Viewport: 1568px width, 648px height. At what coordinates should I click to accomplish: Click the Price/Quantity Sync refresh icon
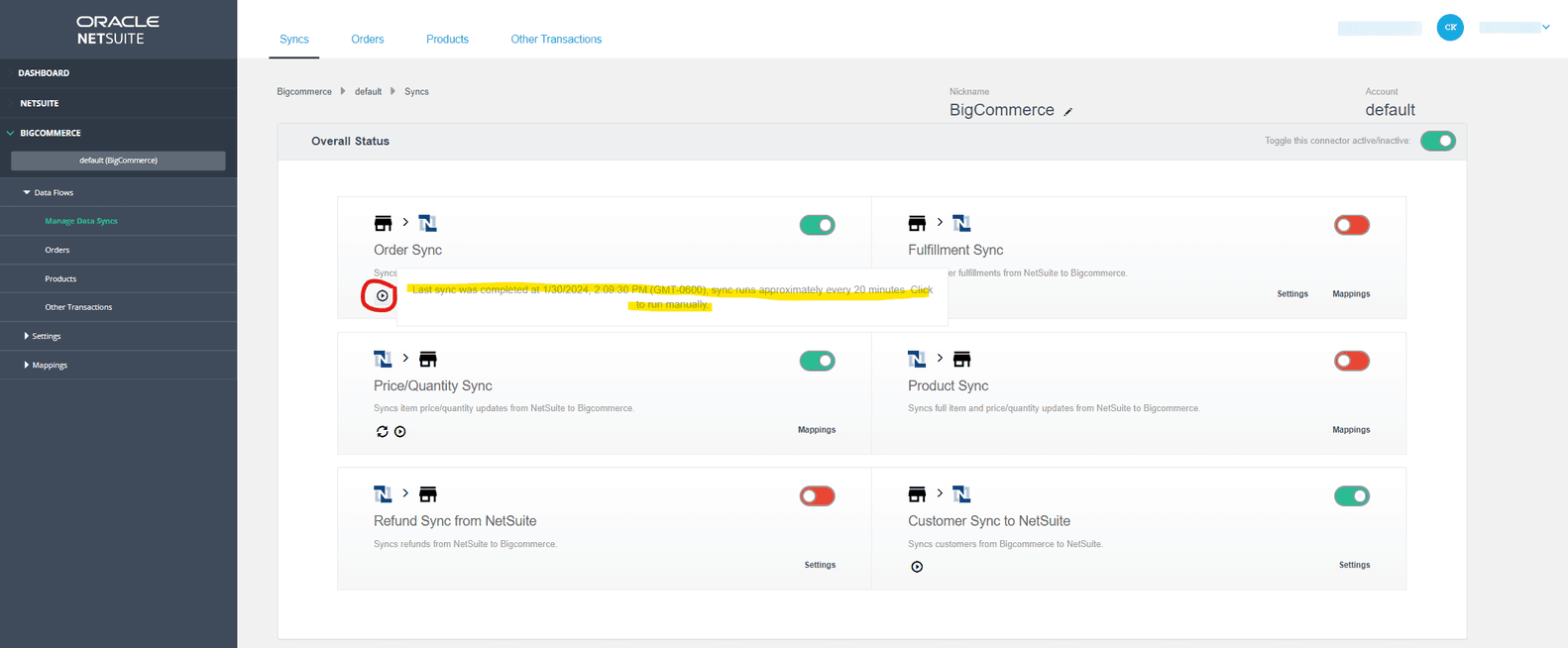coord(383,431)
